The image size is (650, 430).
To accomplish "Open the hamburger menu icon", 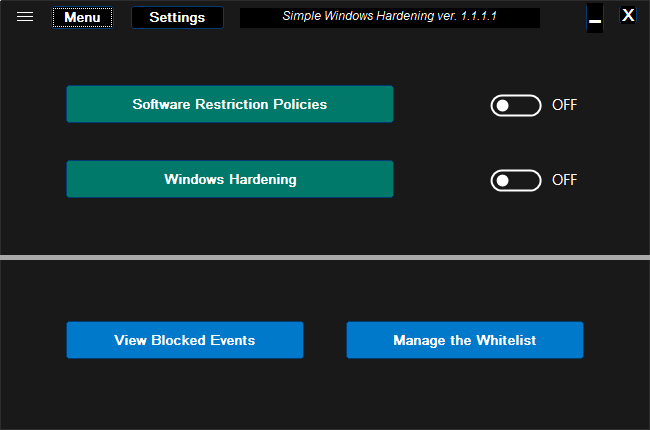I will point(25,17).
